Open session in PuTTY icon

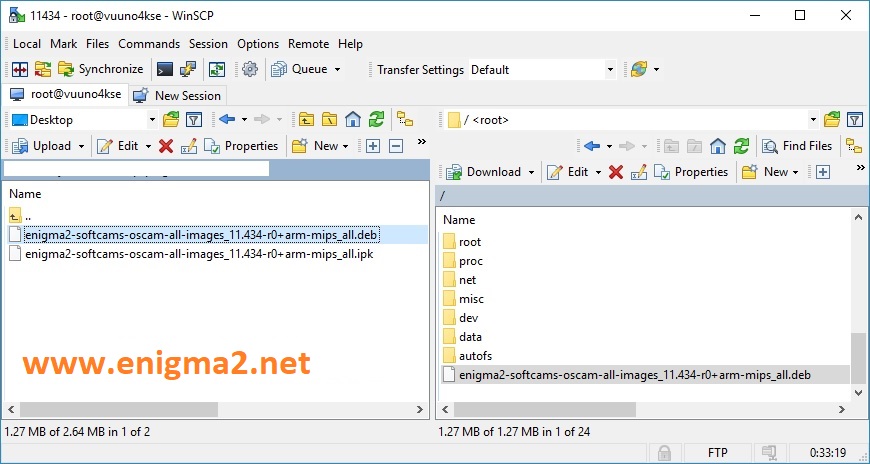pyautogui.click(x=188, y=69)
